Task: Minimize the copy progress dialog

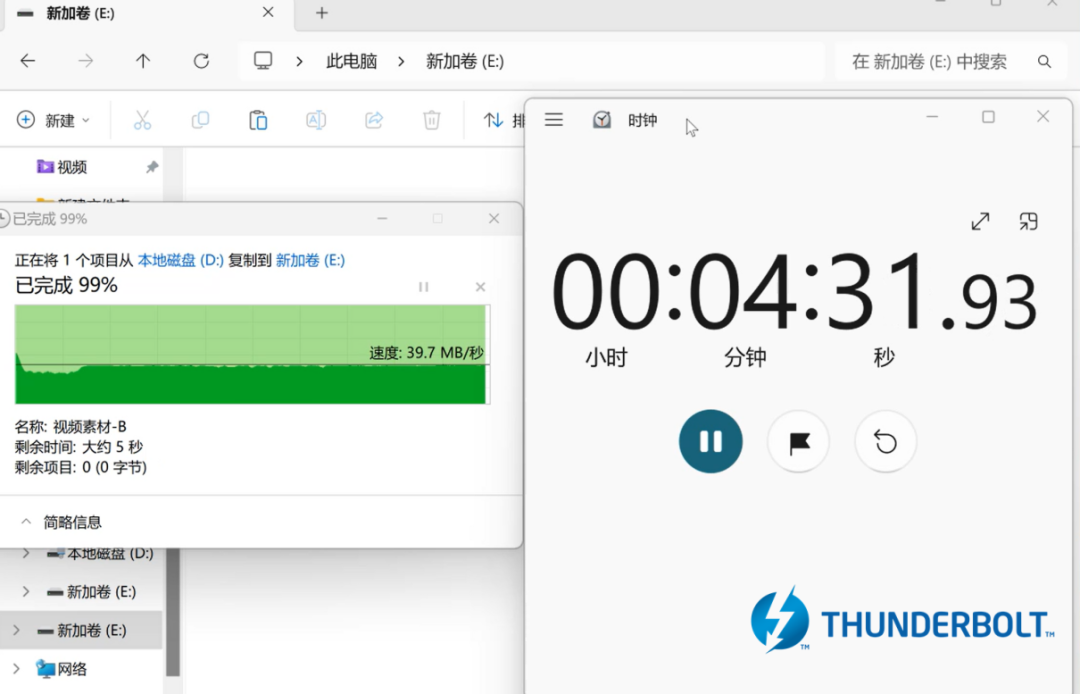Action: (382, 218)
